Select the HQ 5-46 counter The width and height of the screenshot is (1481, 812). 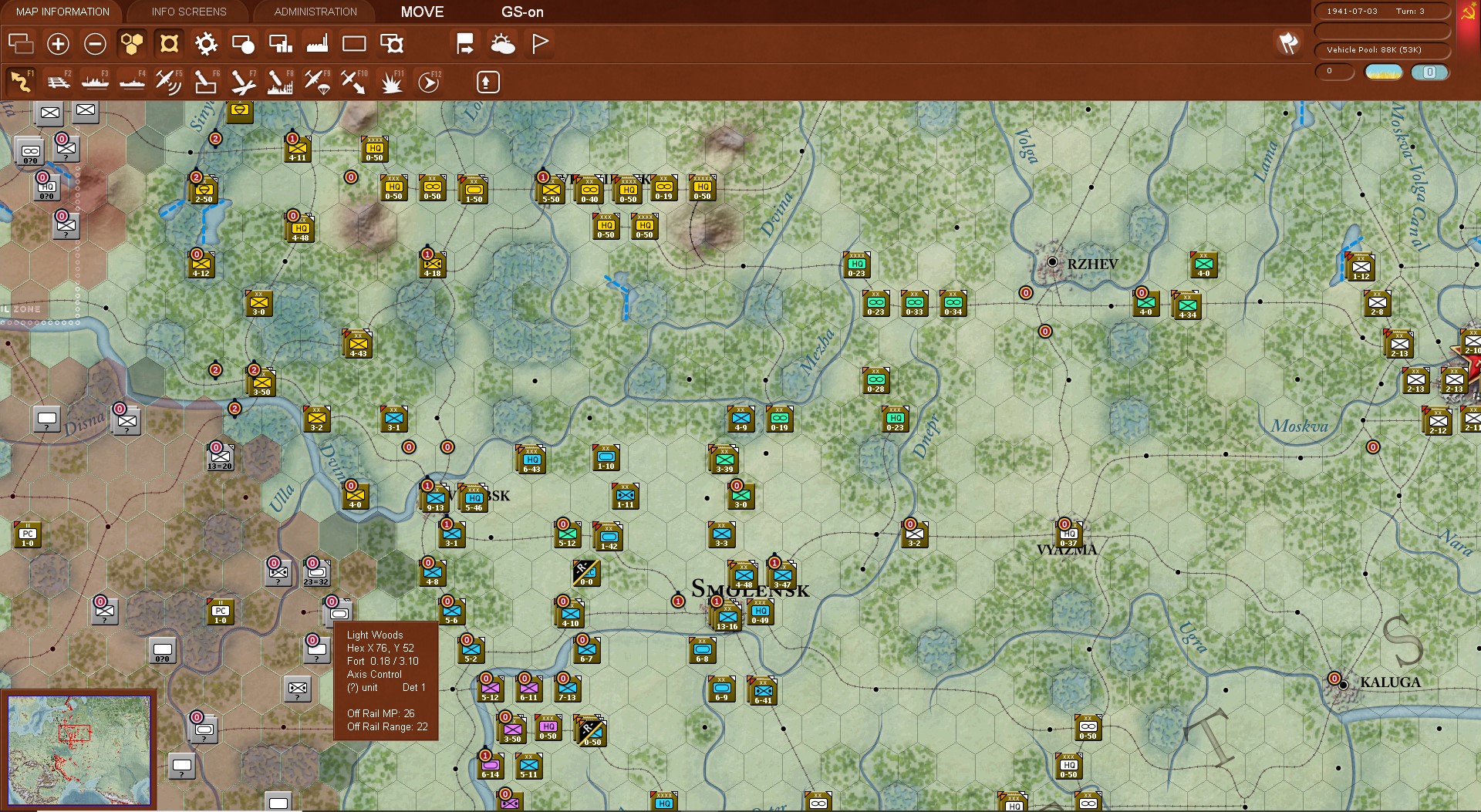[x=474, y=499]
